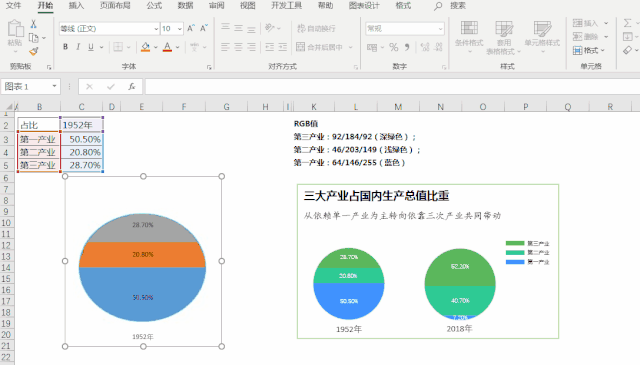This screenshot has height=365, width=640.
Task: Switch to the 插入 ribbon tab
Action: (76, 6)
